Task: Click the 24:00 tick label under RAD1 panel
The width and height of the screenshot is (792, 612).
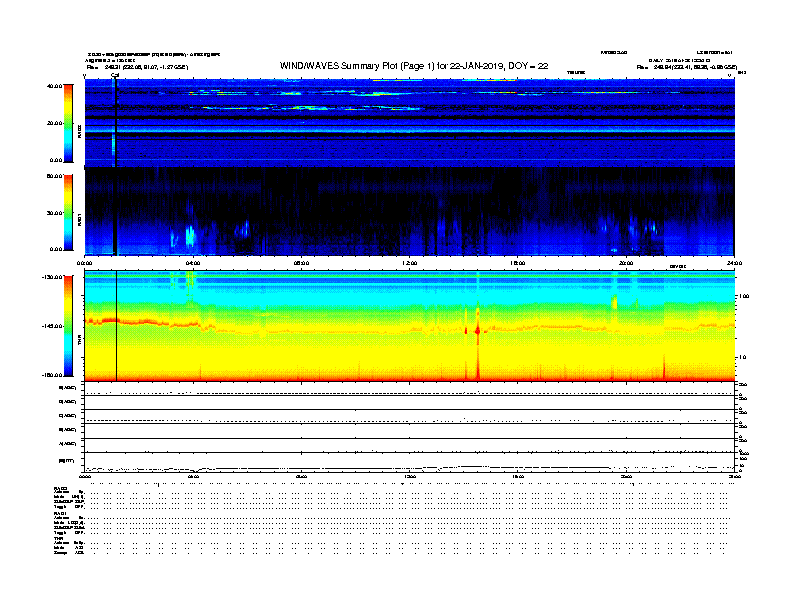Action: pos(734,263)
